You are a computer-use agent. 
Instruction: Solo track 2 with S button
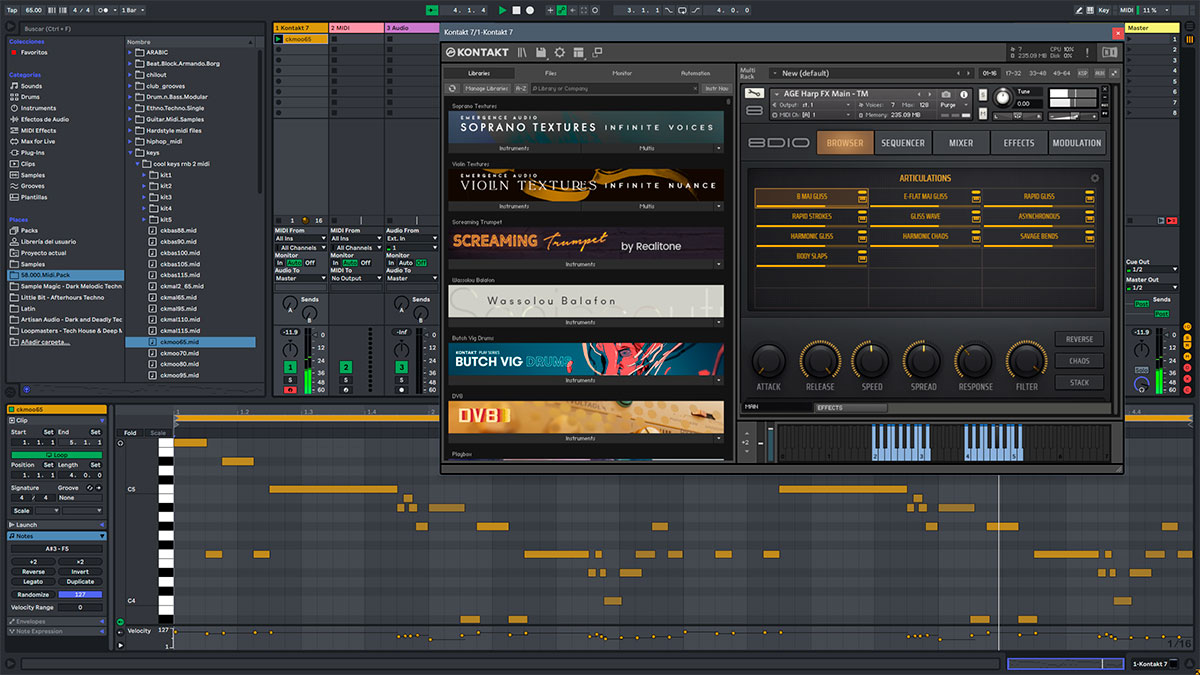346,380
